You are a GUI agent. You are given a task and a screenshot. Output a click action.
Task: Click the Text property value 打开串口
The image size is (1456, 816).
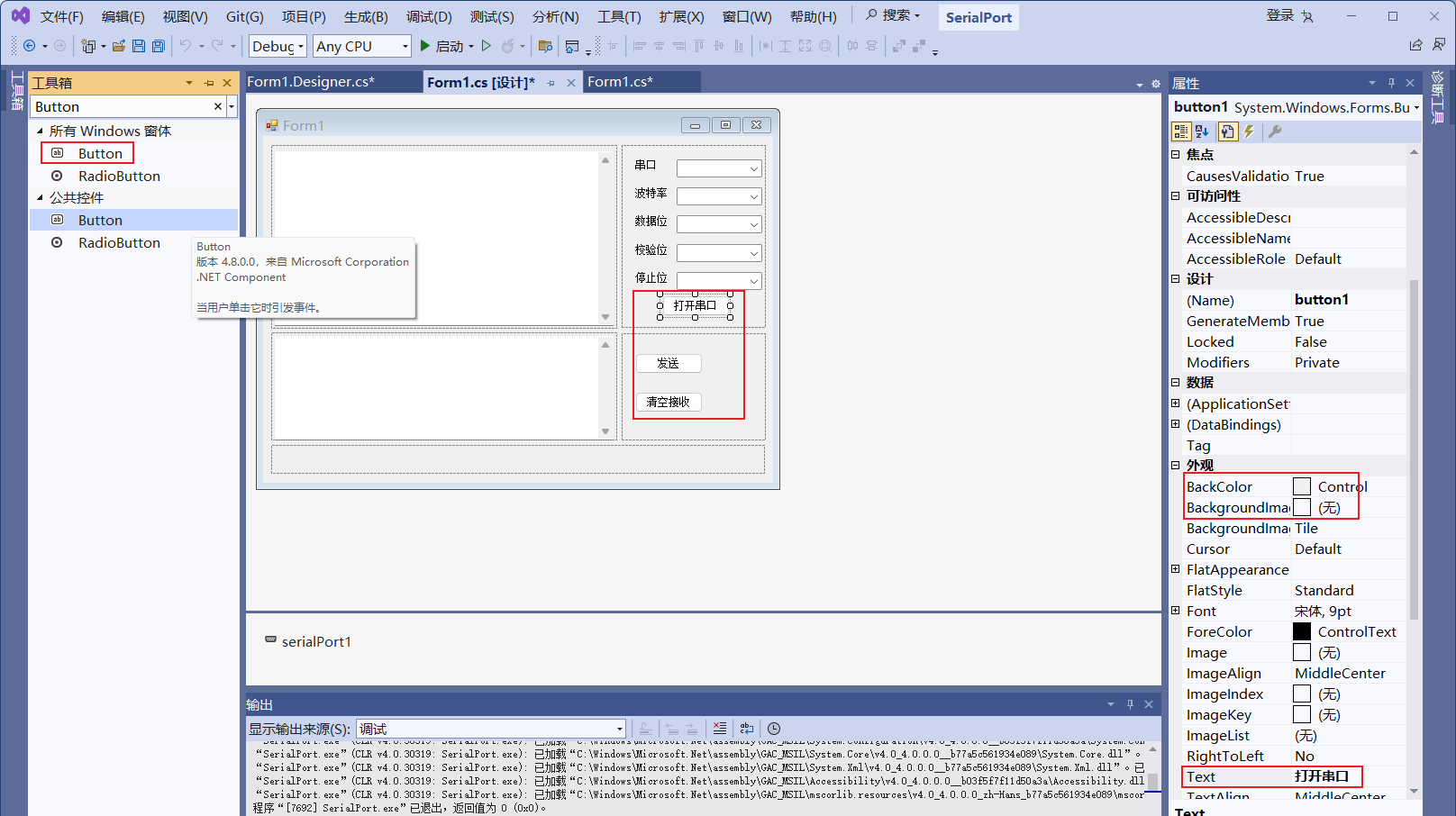click(x=1322, y=776)
